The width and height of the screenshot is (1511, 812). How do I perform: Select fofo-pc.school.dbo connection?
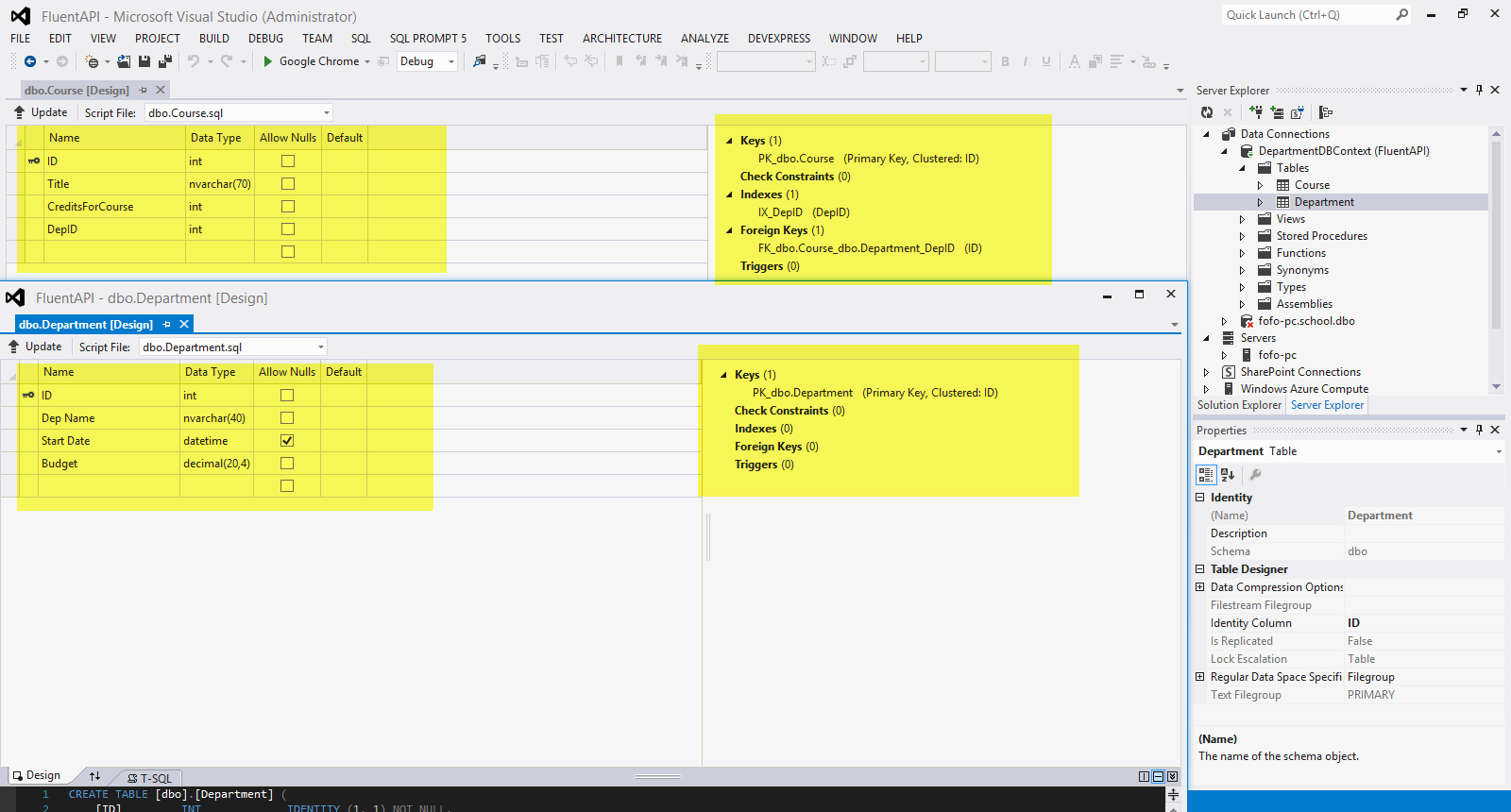[x=1306, y=321]
